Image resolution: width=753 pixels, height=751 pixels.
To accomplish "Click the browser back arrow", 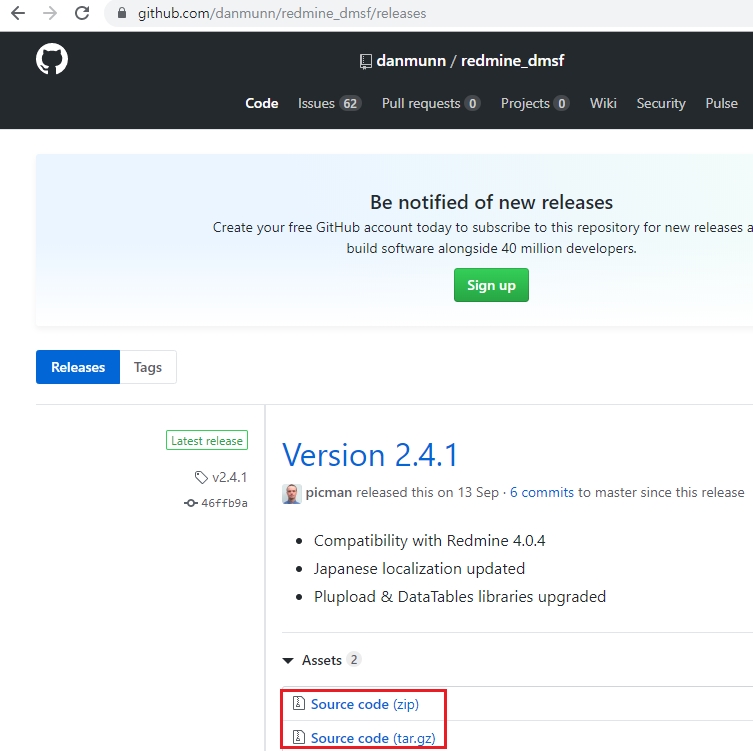I will tap(18, 13).
